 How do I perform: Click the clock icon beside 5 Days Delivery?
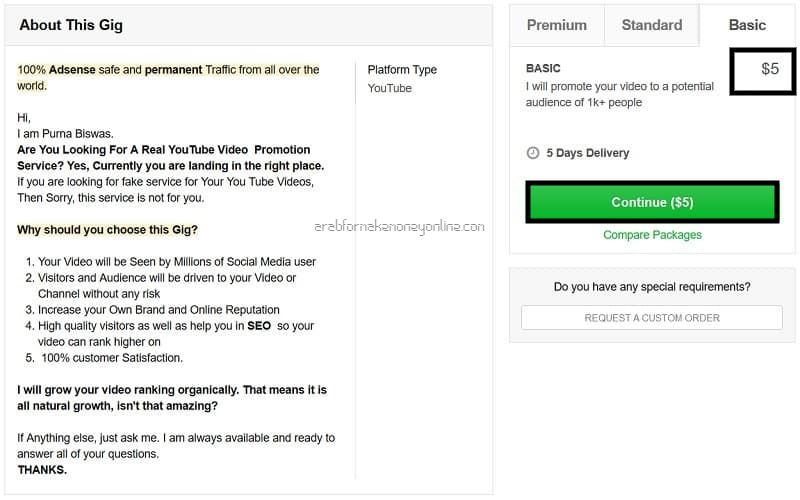[x=533, y=153]
